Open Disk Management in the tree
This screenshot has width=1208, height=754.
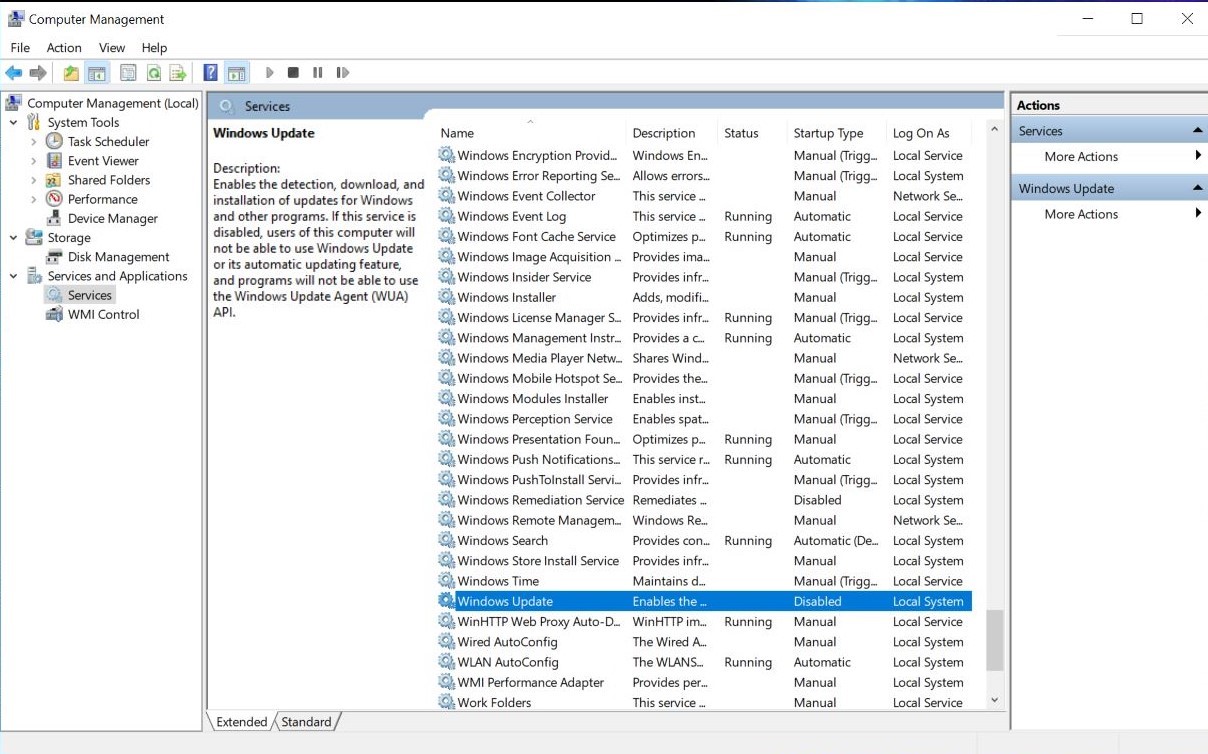[118, 257]
